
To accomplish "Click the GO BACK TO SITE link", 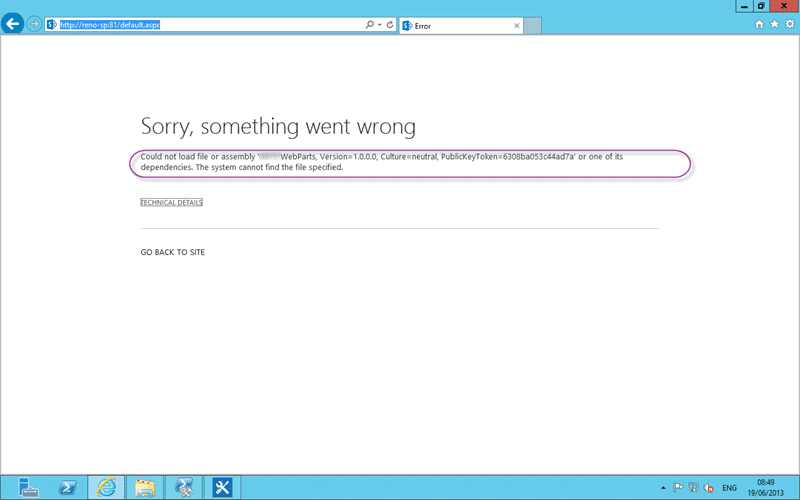I will click(172, 252).
